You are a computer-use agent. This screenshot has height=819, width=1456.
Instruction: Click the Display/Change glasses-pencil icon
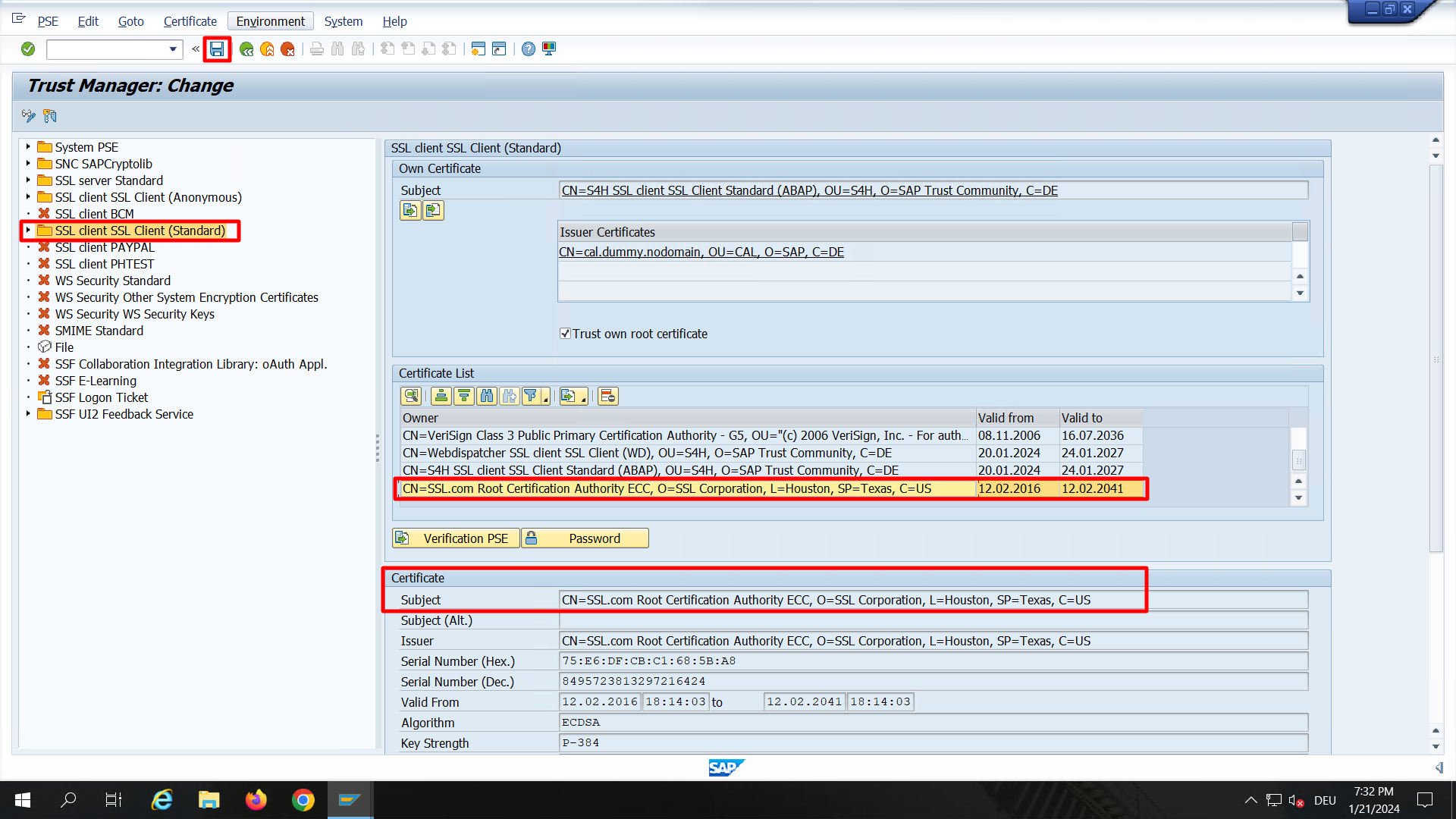[29, 116]
